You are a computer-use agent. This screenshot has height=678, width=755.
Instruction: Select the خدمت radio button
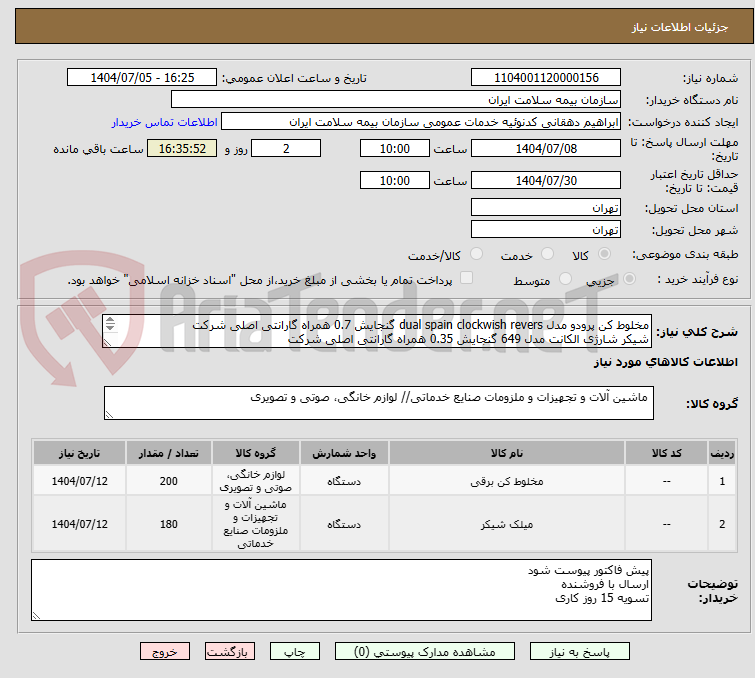click(x=547, y=254)
